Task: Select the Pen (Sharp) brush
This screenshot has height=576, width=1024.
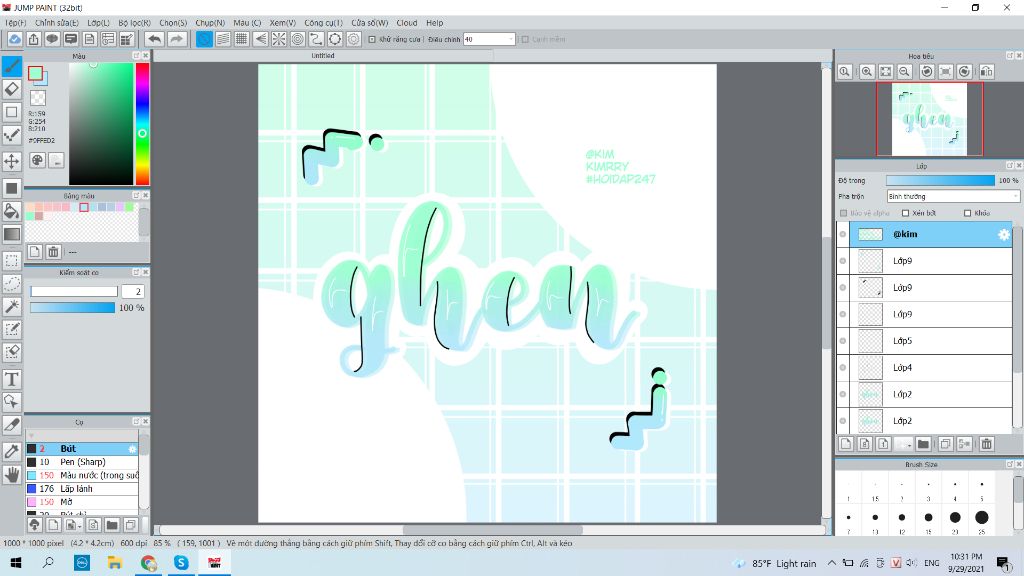Action: [82, 462]
